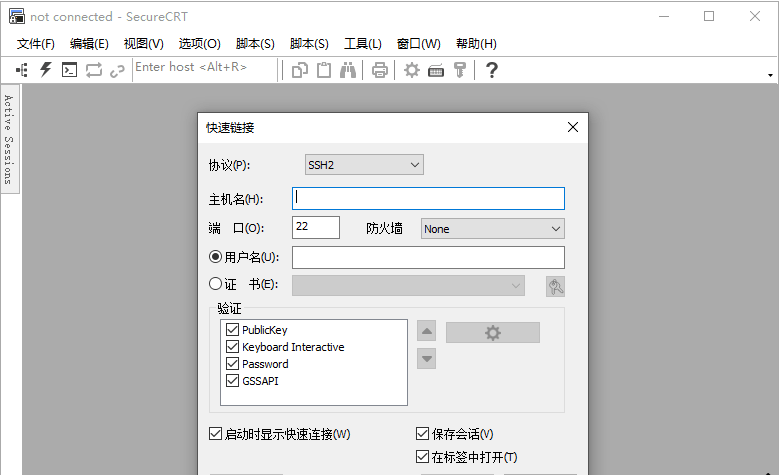Click the Quick Connect lightning bolt icon
The width and height of the screenshot is (779, 475).
[45, 69]
